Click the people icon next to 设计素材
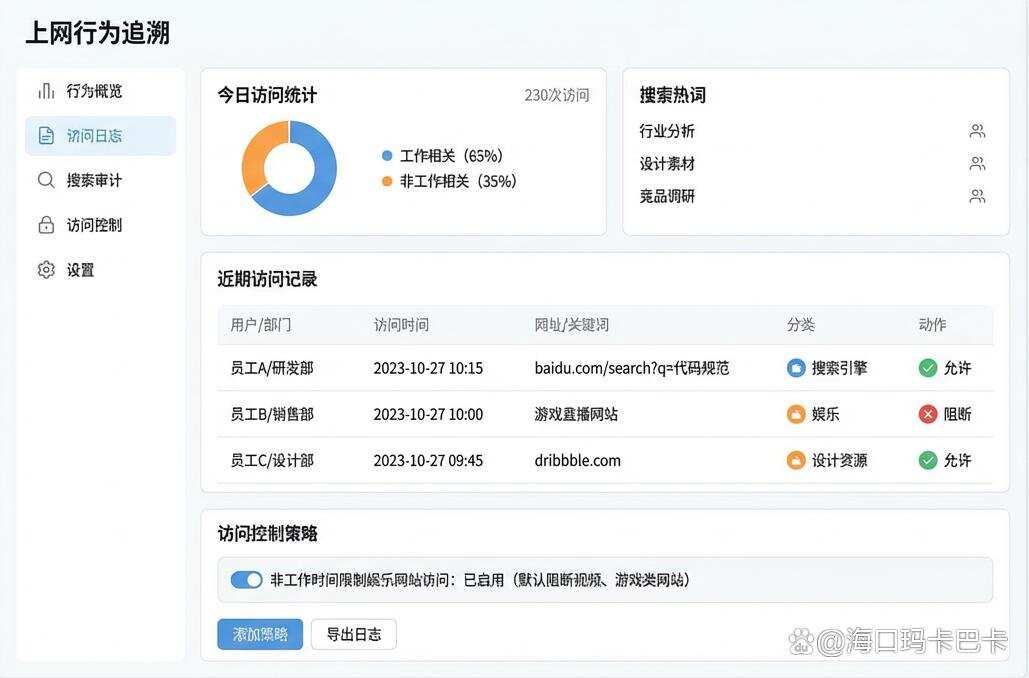 tap(977, 164)
